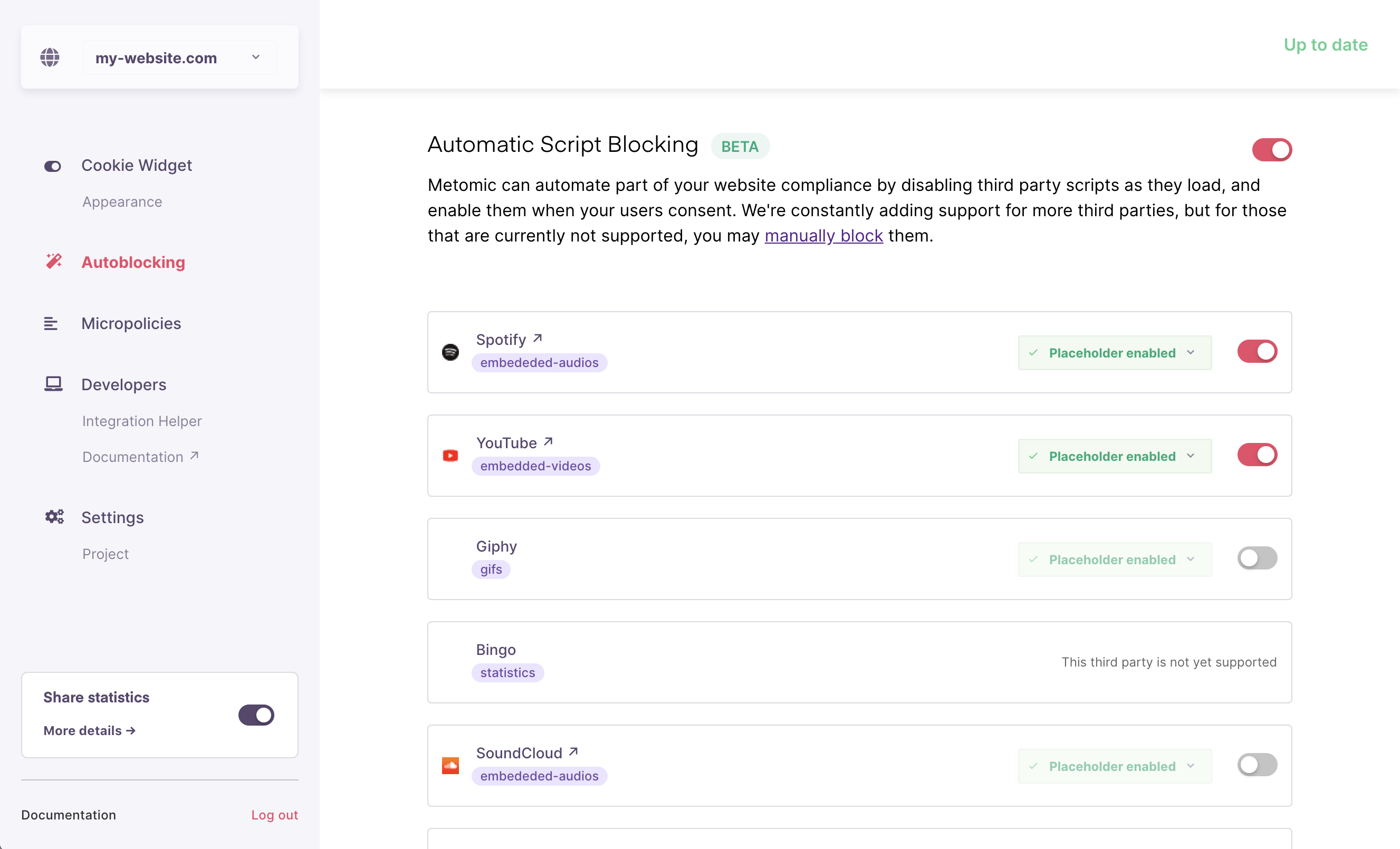The image size is (1400, 849).
Task: Go to Appearance submenu item
Action: pyautogui.click(x=122, y=201)
